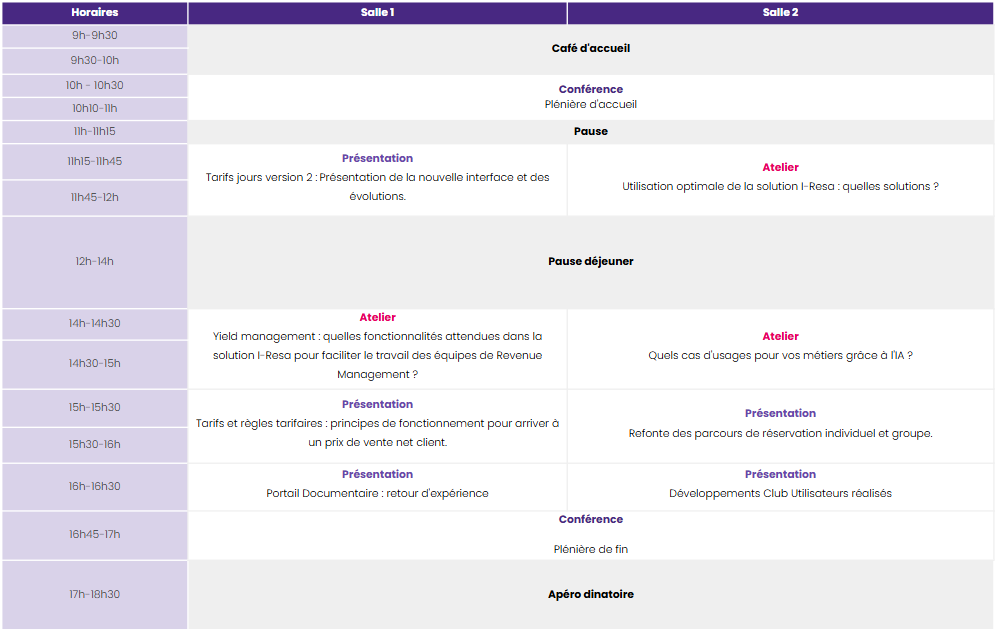Viewport: 997px width, 631px height.
Task: Select the Portail Documentaire presentation
Action: click(x=377, y=493)
